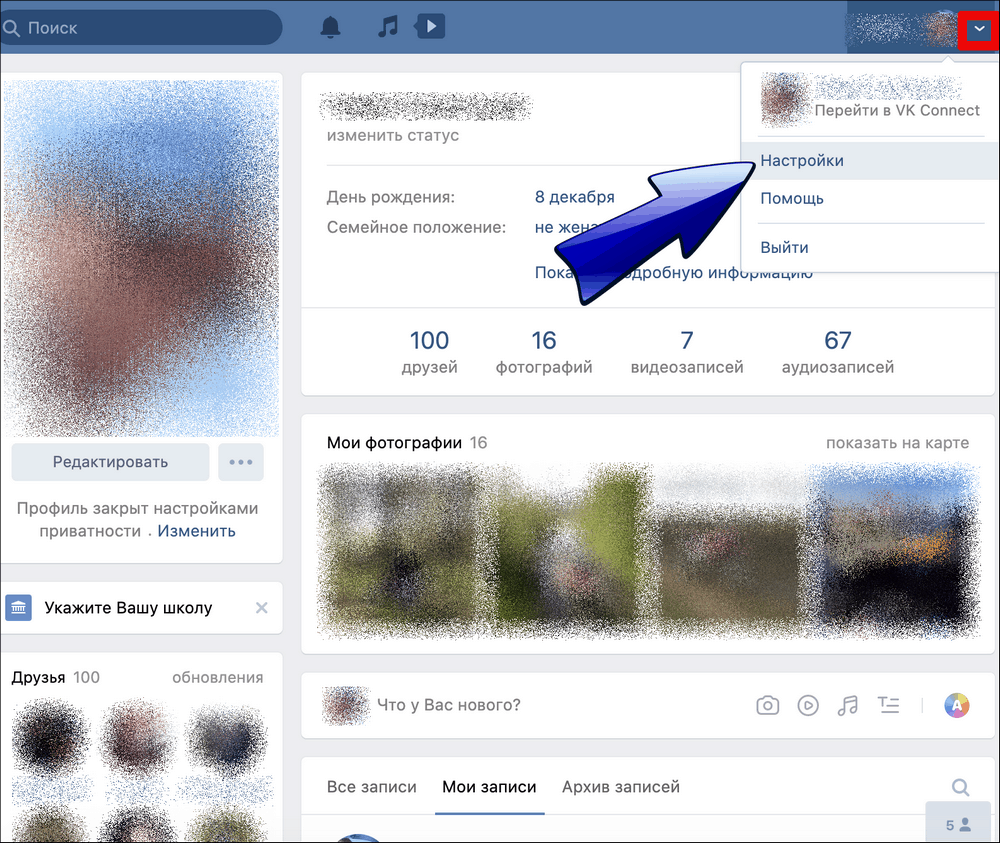
Task: Click the video play icon in header
Action: tap(430, 26)
